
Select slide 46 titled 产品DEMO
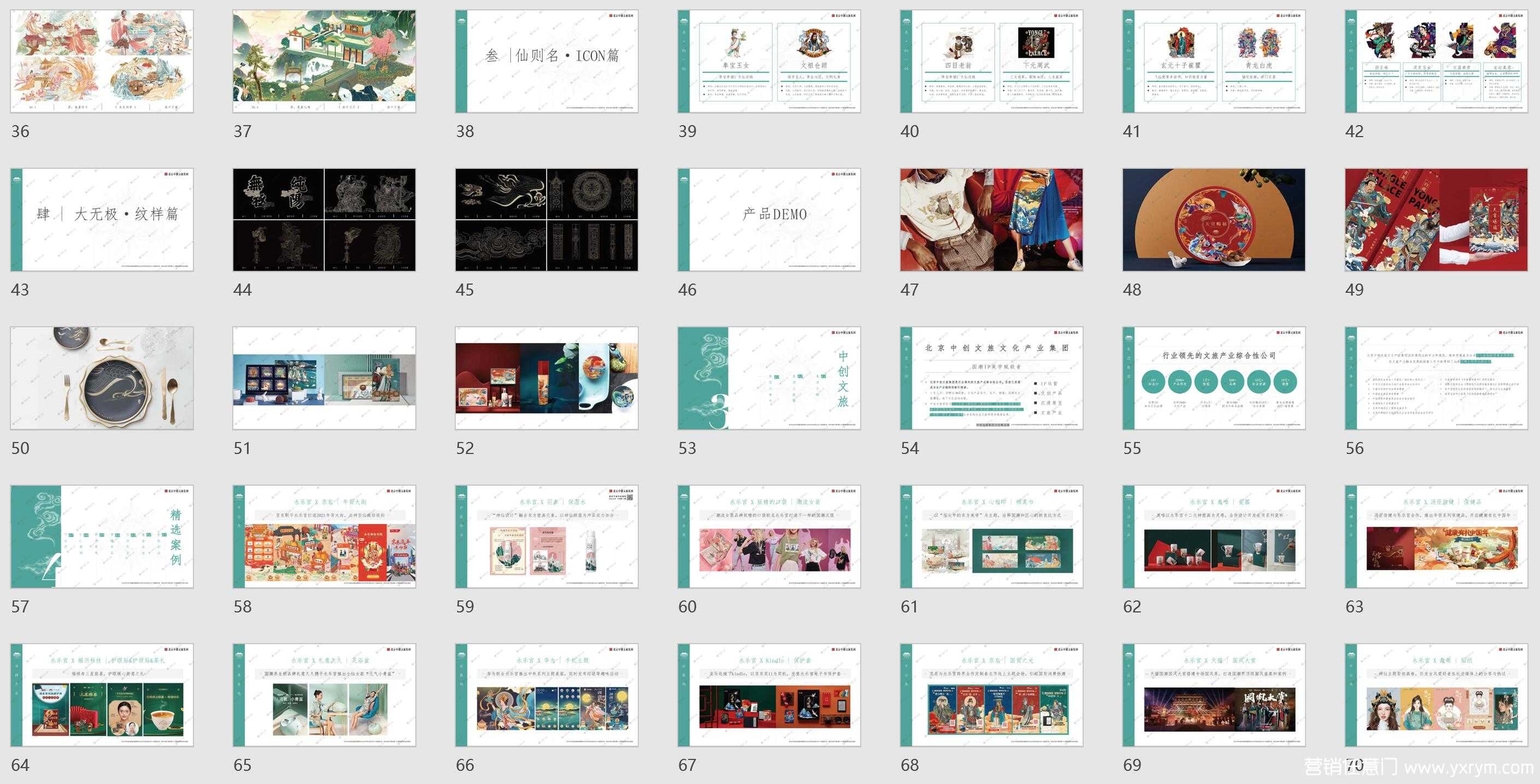coord(769,220)
